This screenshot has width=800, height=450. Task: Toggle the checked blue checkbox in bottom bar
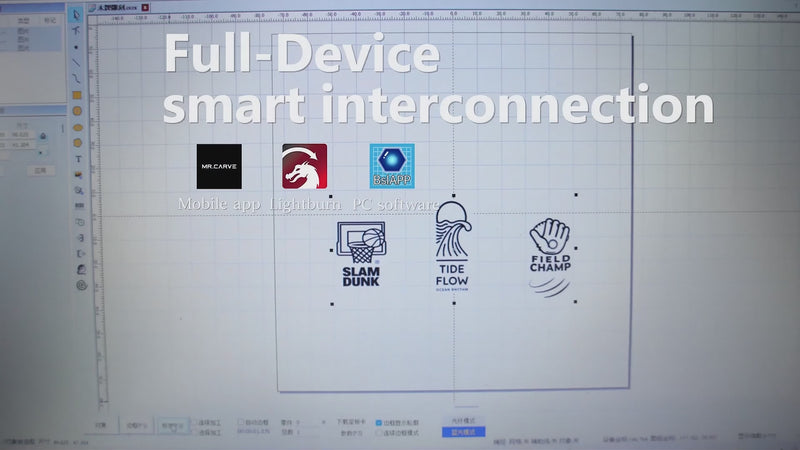pos(377,422)
